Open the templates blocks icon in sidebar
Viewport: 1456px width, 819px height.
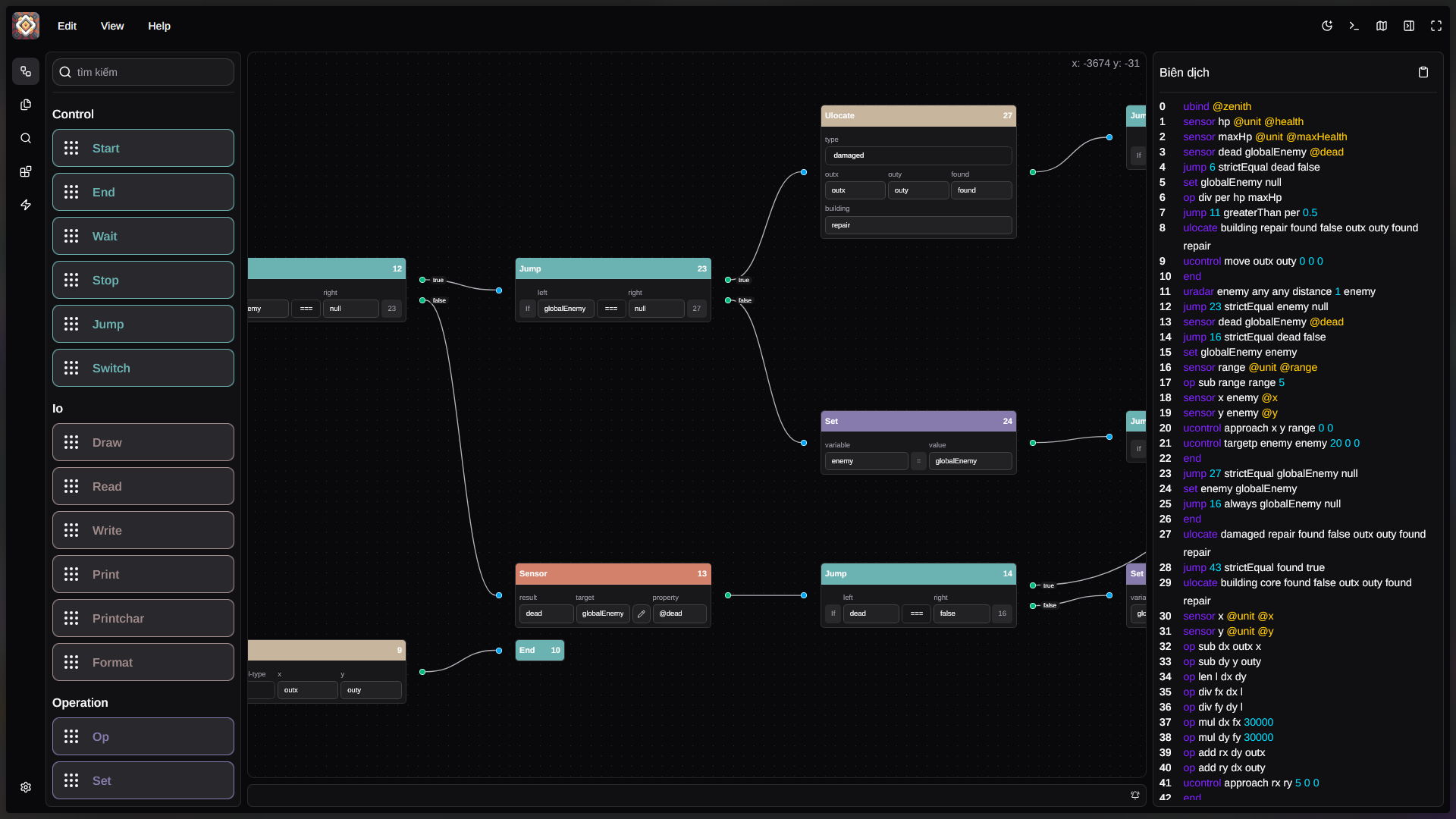click(x=25, y=171)
